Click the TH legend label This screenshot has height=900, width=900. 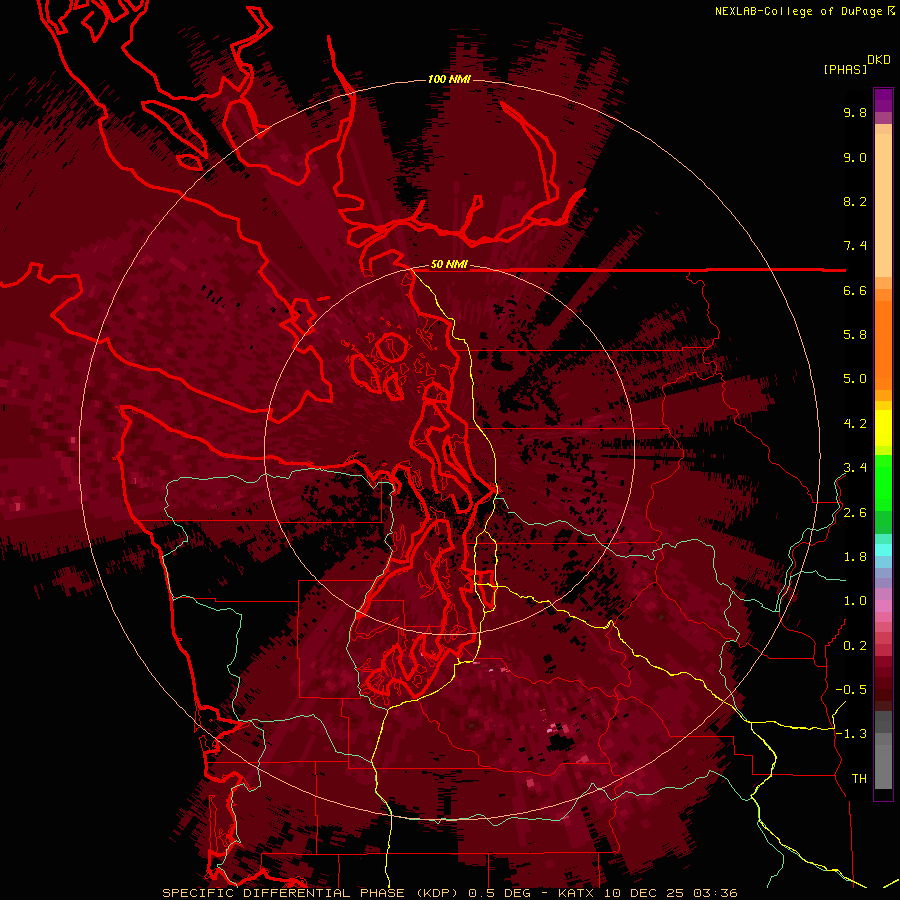click(859, 779)
